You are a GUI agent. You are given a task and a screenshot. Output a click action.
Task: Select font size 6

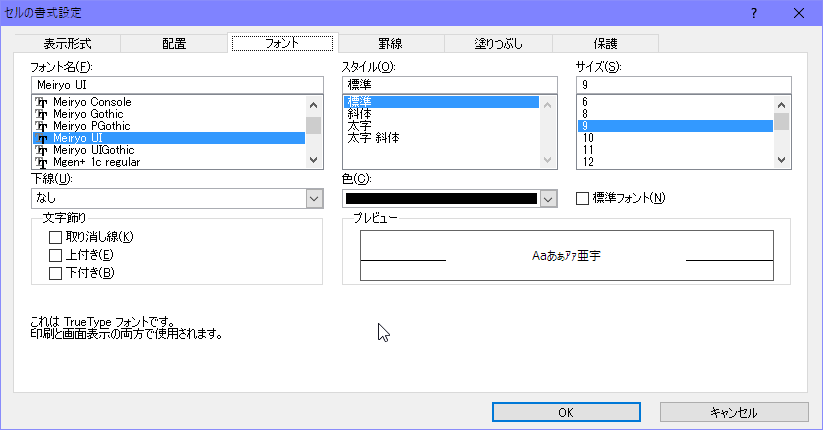coord(675,102)
